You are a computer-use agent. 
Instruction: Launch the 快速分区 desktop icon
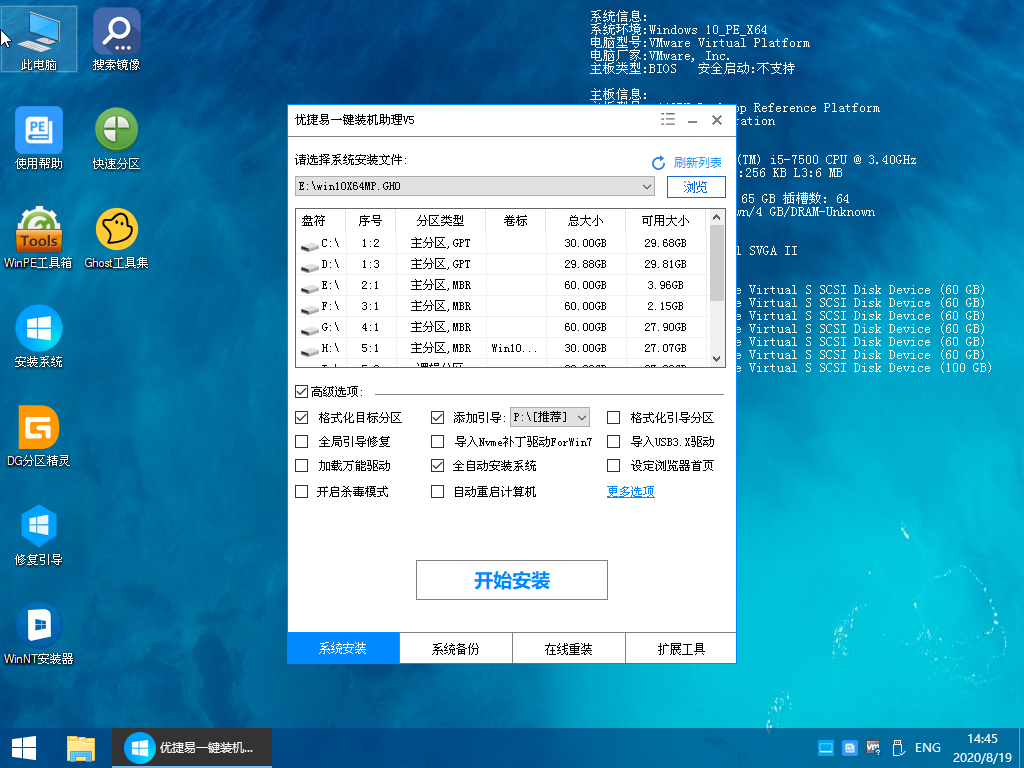coord(116,138)
